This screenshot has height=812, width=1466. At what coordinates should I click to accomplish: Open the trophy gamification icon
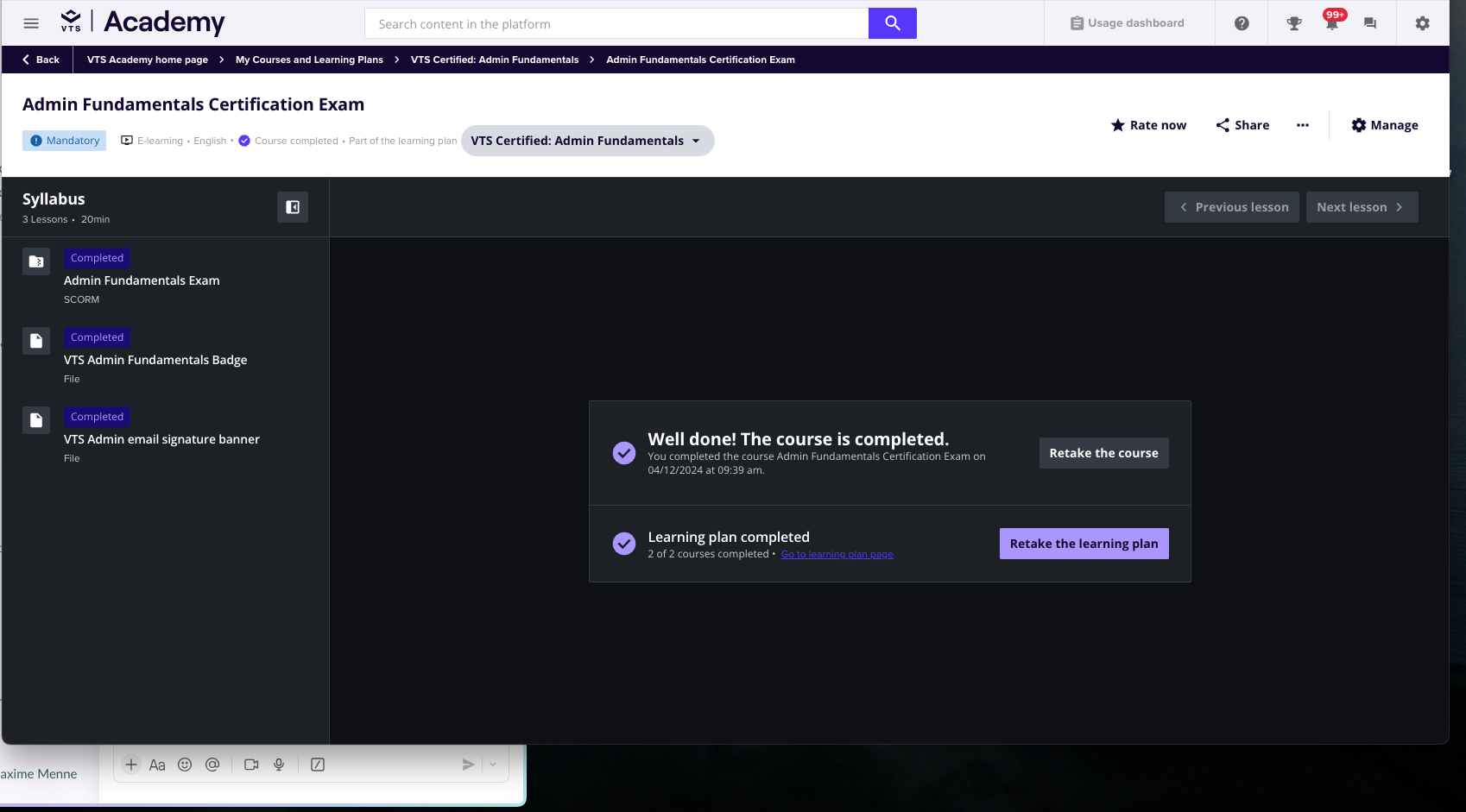pos(1293,23)
